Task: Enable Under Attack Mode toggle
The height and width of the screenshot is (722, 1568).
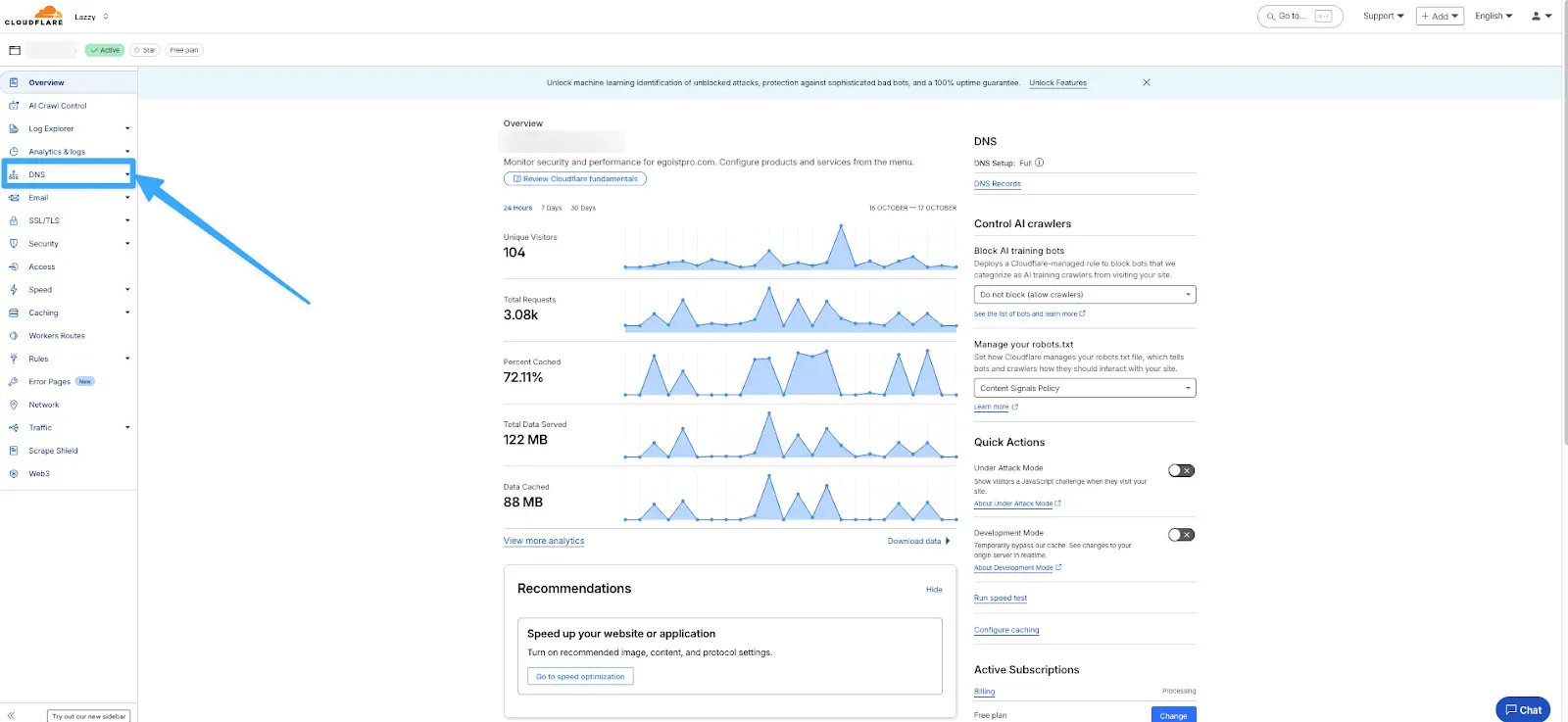Action: click(x=1181, y=471)
